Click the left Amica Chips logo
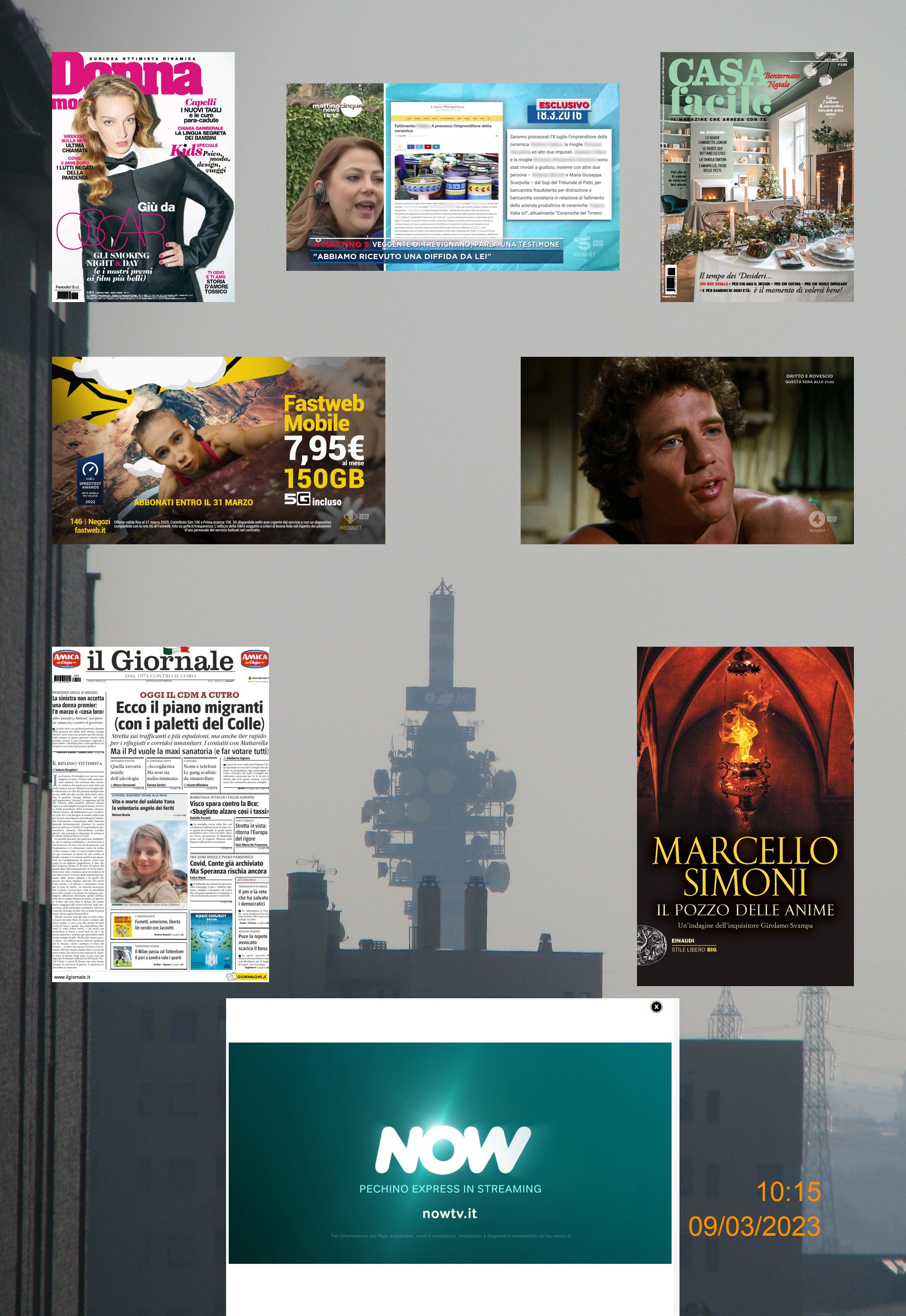Viewport: 906px width, 1316px height. [x=66, y=658]
